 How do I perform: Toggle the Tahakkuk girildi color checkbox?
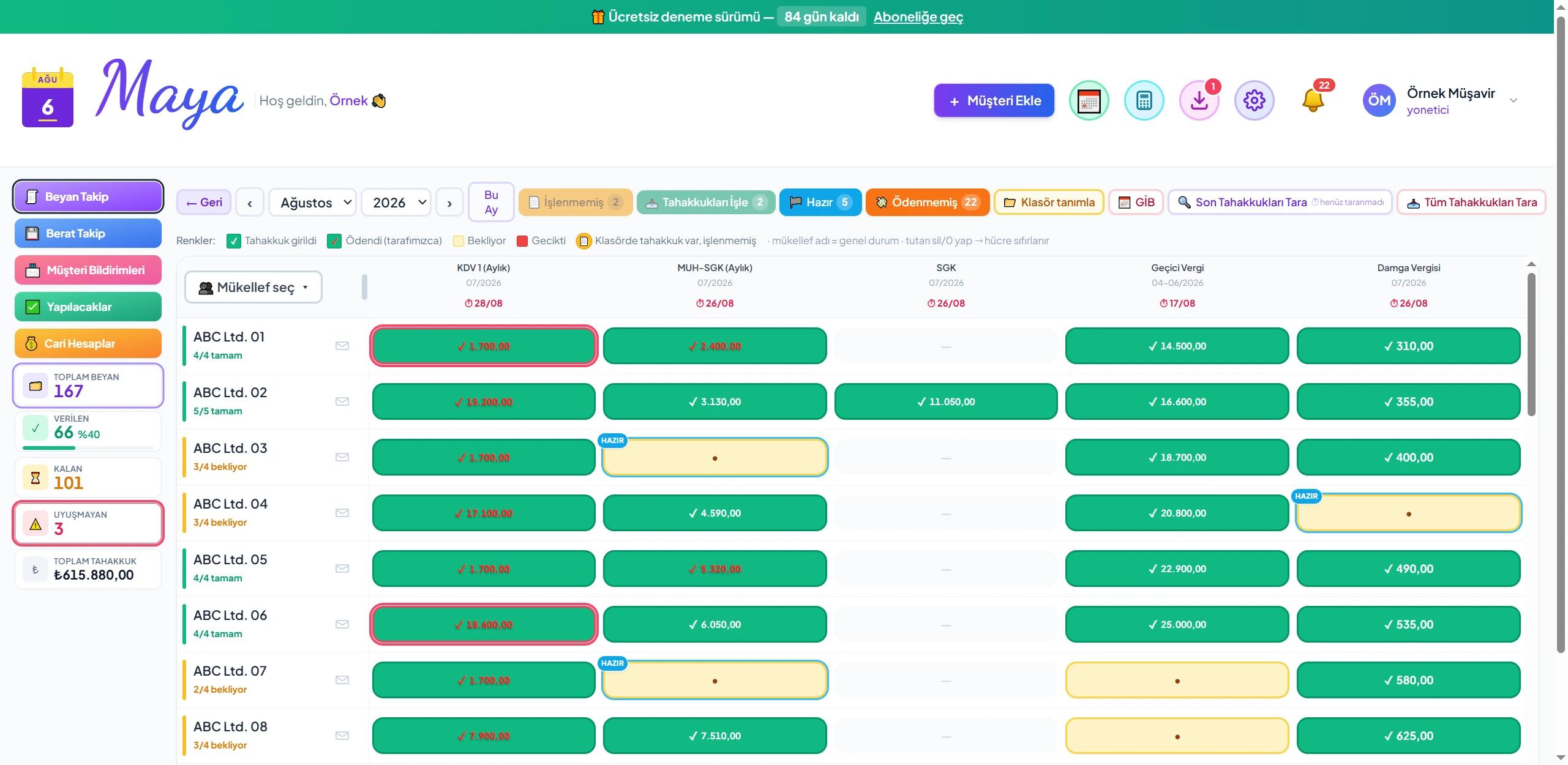tap(233, 241)
